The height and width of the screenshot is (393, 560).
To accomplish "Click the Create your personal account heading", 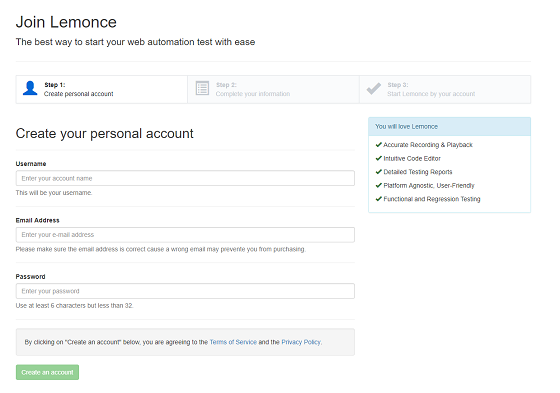I will click(x=104, y=134).
